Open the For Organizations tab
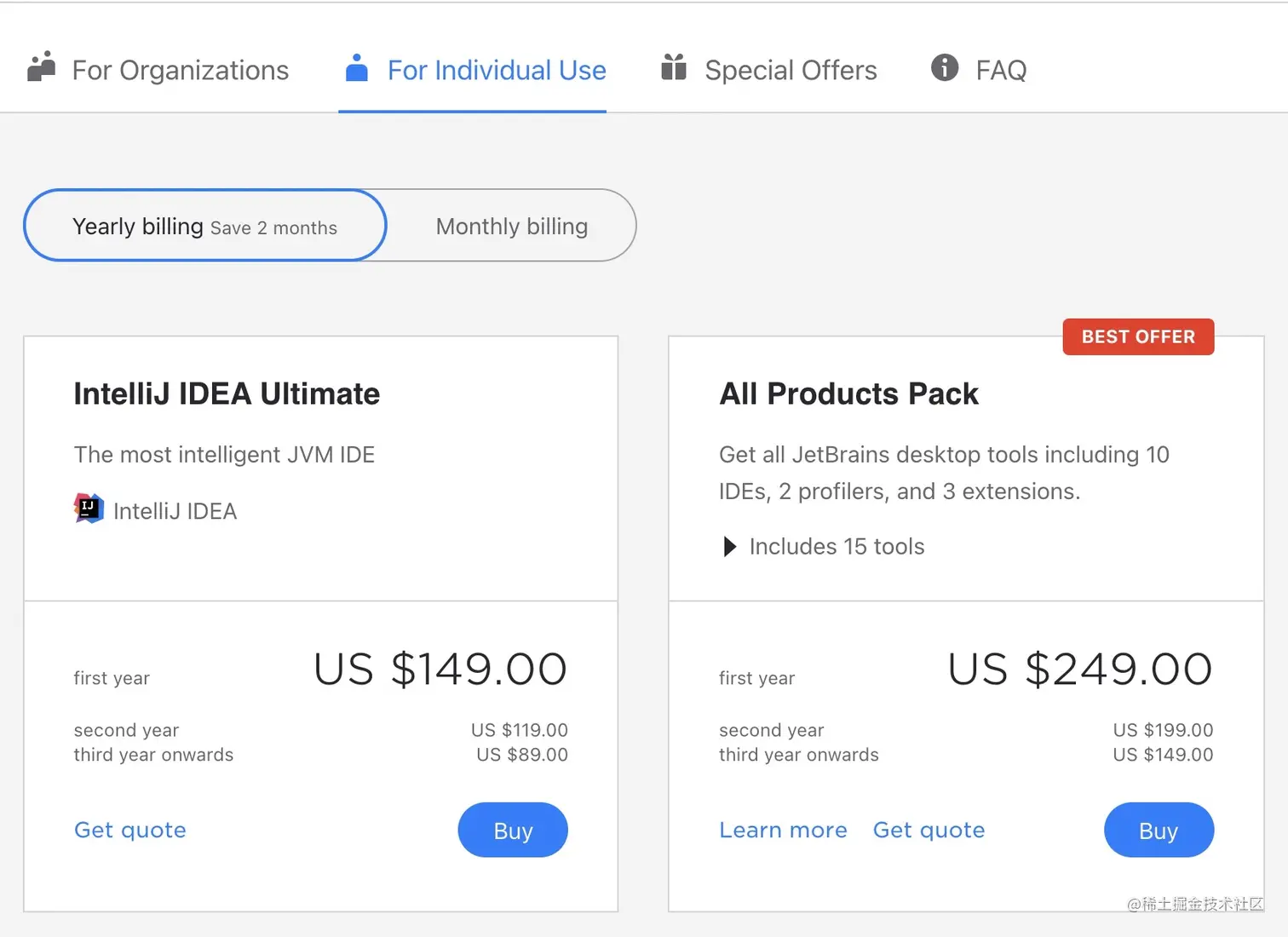Image resolution: width=1288 pixels, height=937 pixels. [x=180, y=70]
